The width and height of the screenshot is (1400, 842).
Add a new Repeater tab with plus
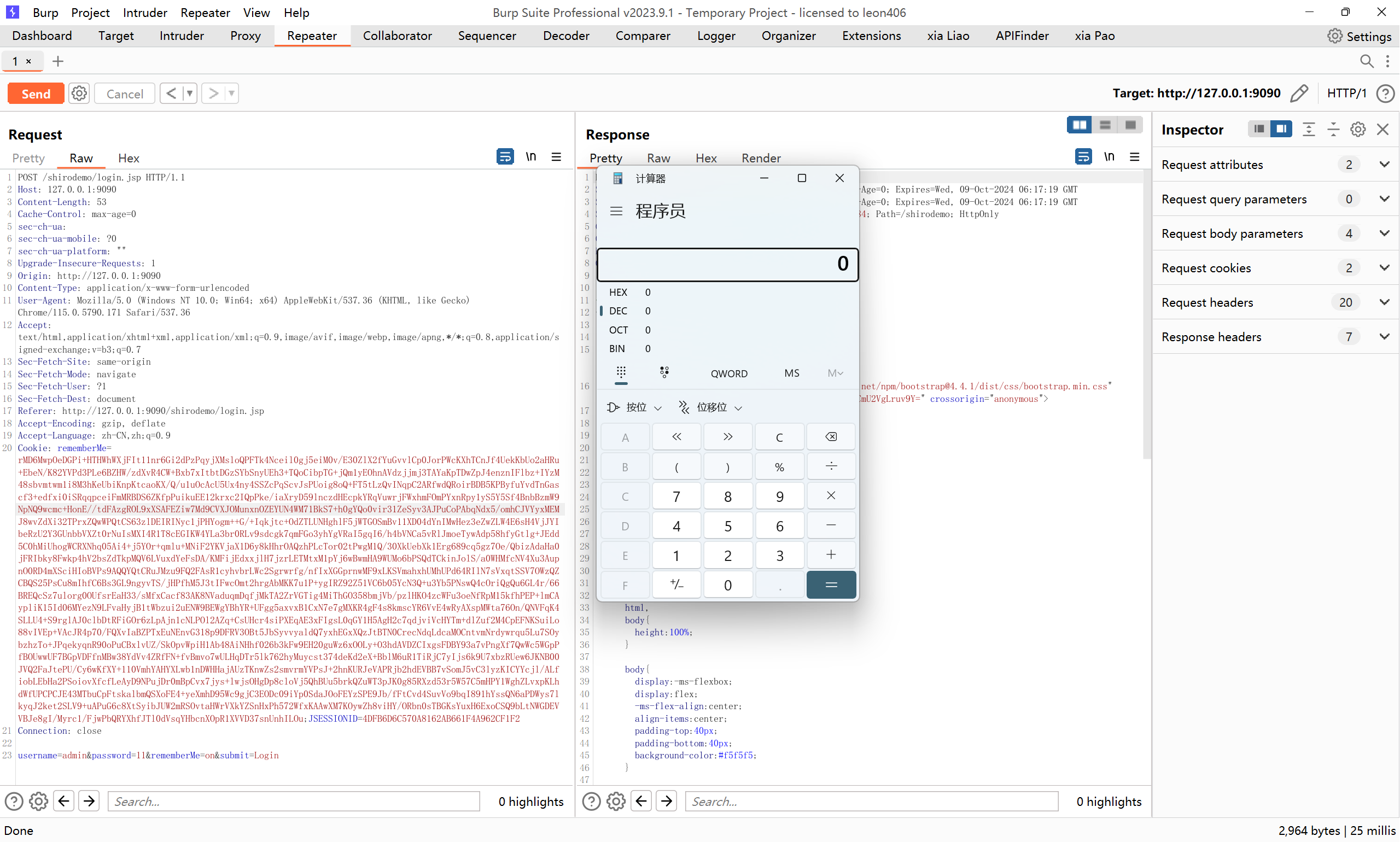tap(57, 61)
